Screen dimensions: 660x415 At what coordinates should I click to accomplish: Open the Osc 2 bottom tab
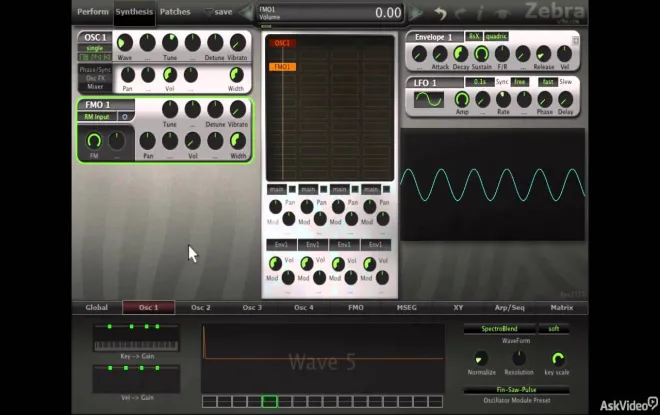pos(200,308)
